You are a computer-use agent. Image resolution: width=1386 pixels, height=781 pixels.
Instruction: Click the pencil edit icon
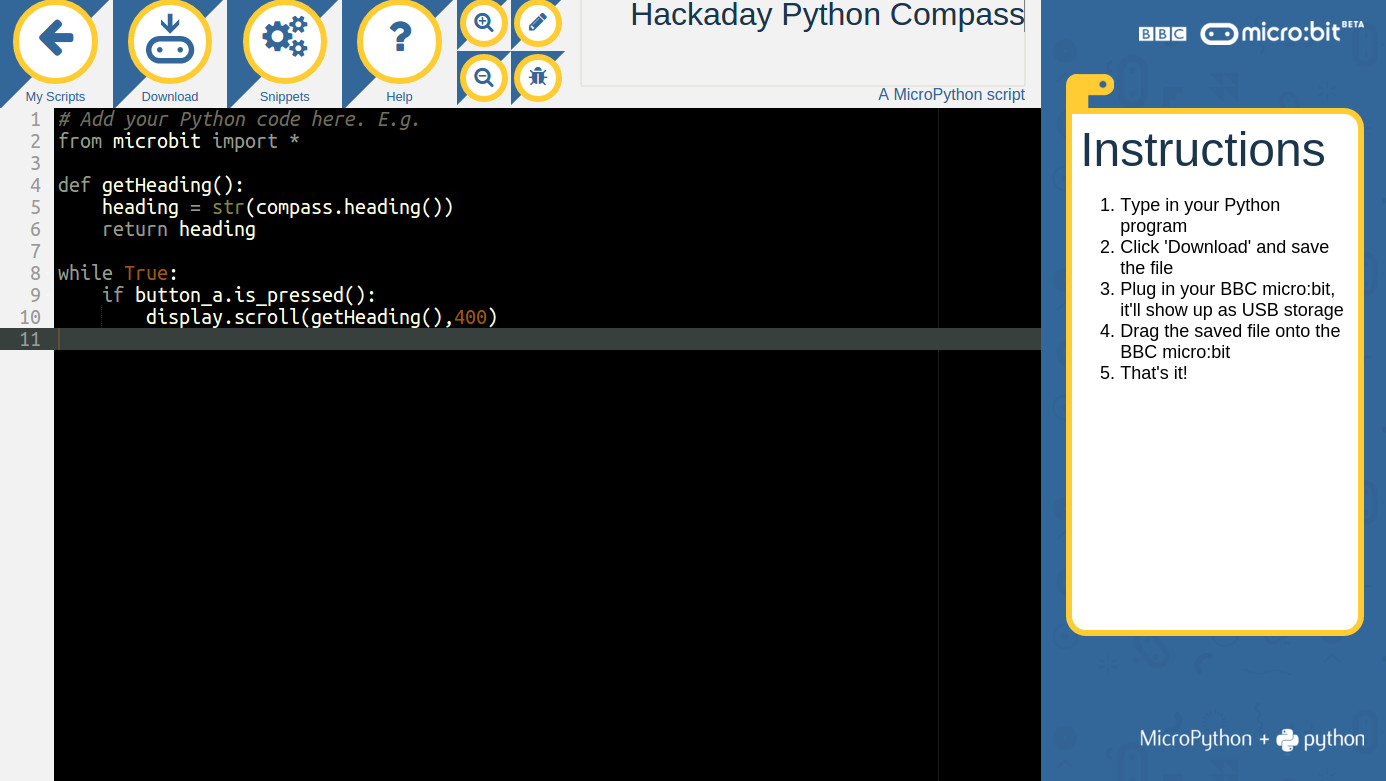coord(538,22)
